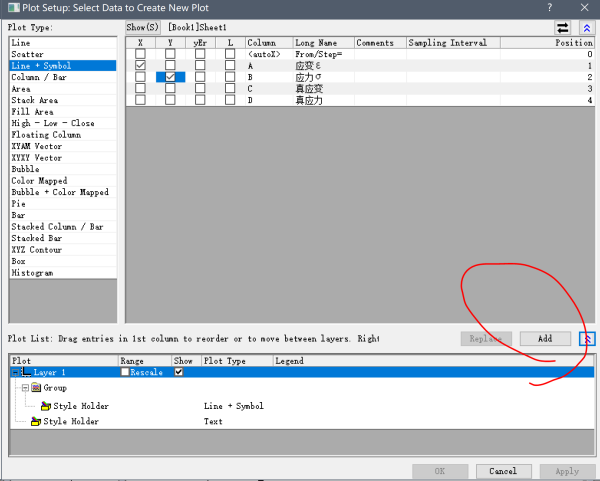600x481 pixels.
Task: Toggle the Show checkbox for Layer 1
Action: point(179,372)
